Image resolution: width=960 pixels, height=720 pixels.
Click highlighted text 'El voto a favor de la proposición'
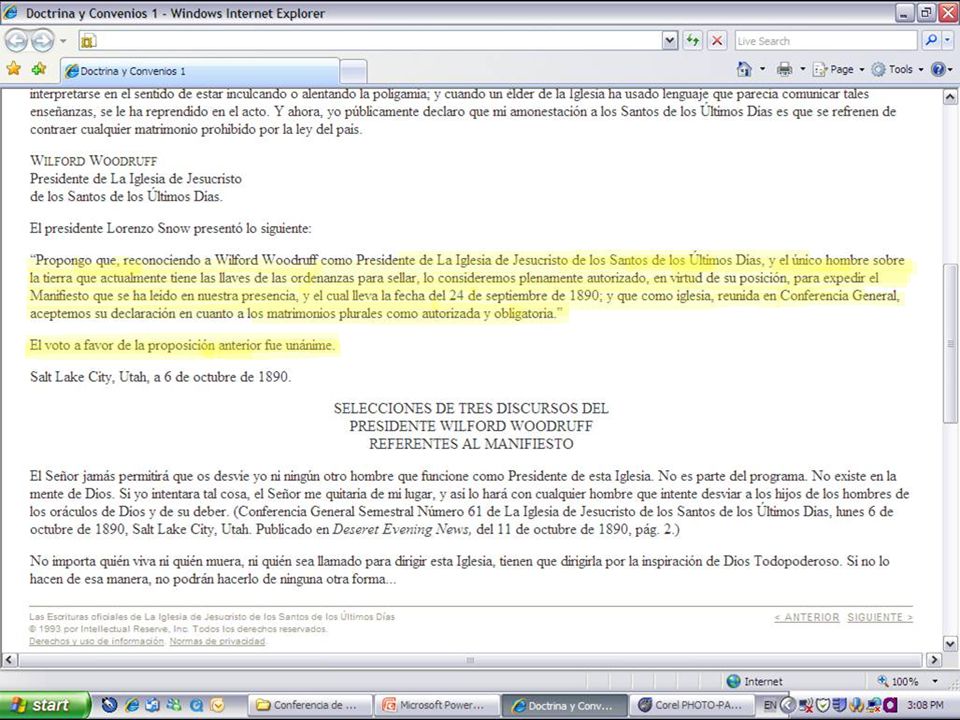tap(122, 345)
